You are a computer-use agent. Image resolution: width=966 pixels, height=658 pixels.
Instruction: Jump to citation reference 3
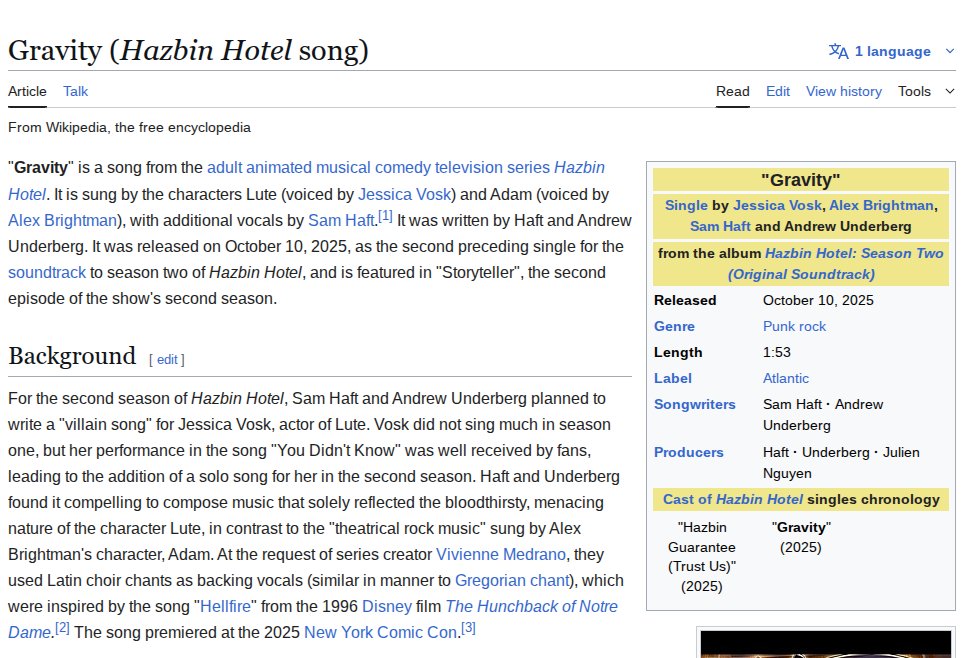[x=468, y=627]
